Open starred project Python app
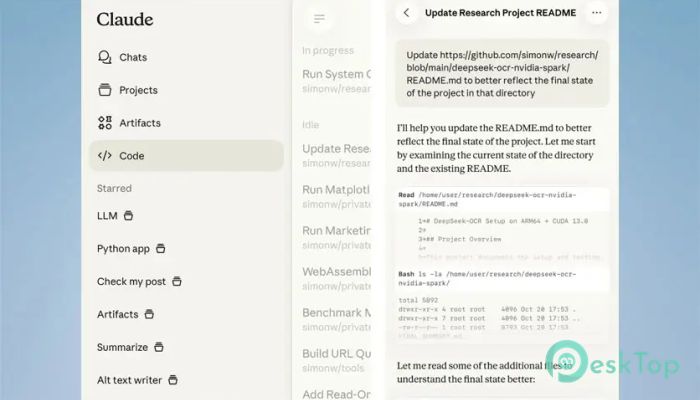This screenshot has height=400, width=700. coord(131,249)
